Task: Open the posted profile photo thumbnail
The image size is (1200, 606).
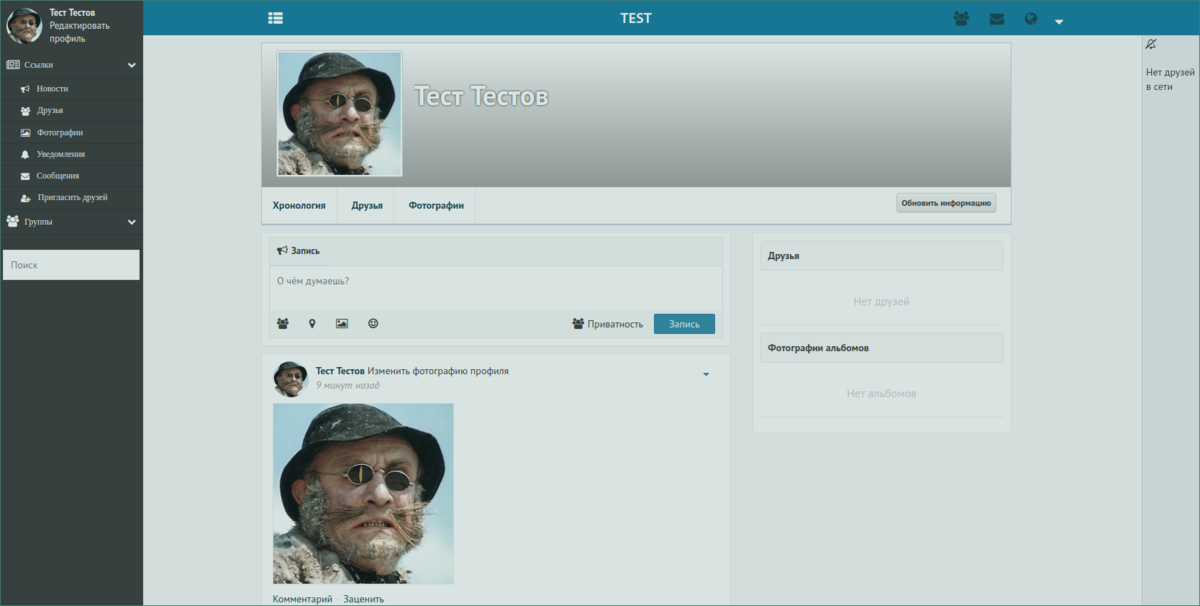Action: [363, 494]
